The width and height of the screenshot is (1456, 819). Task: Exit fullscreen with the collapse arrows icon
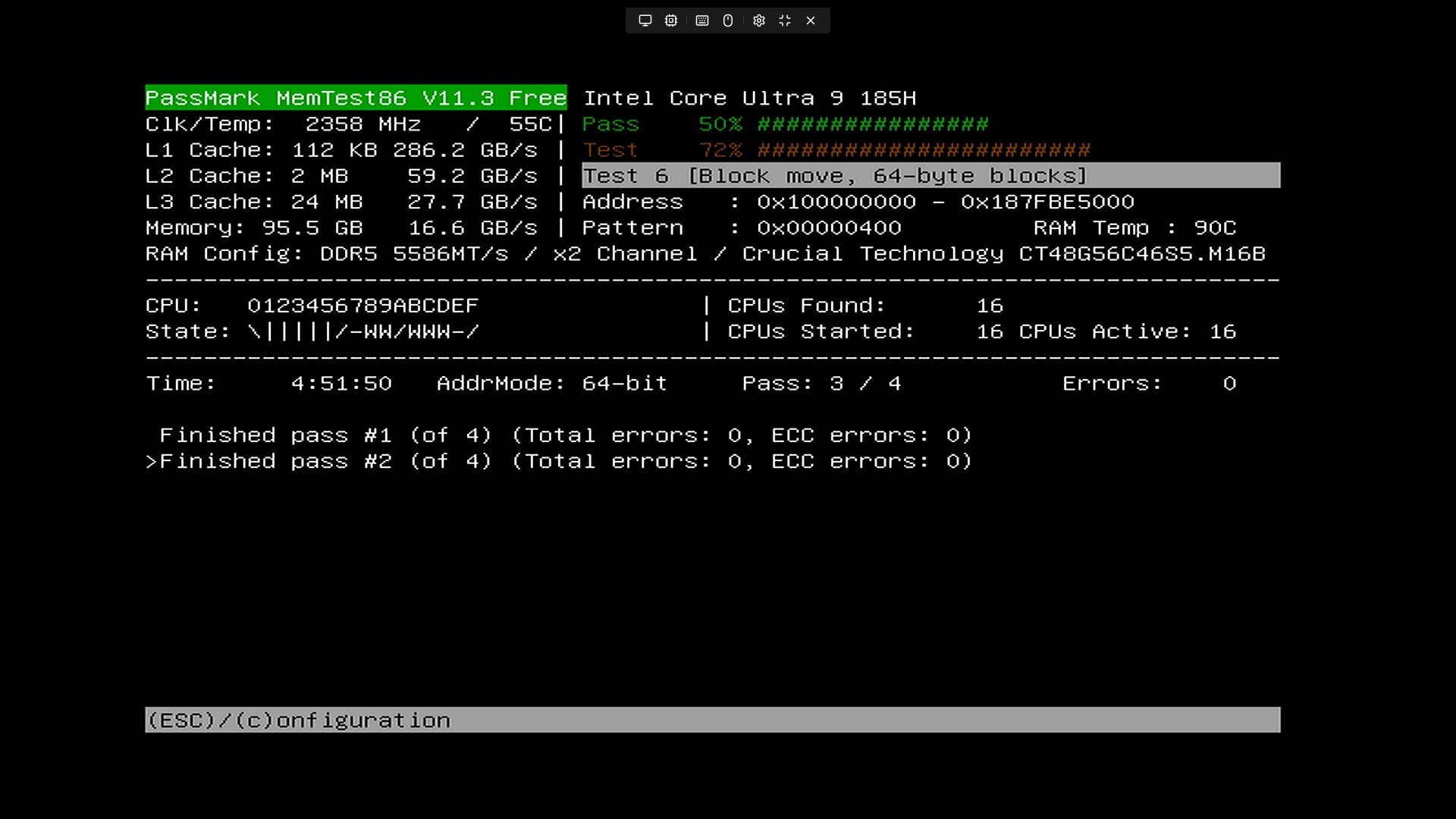click(785, 20)
